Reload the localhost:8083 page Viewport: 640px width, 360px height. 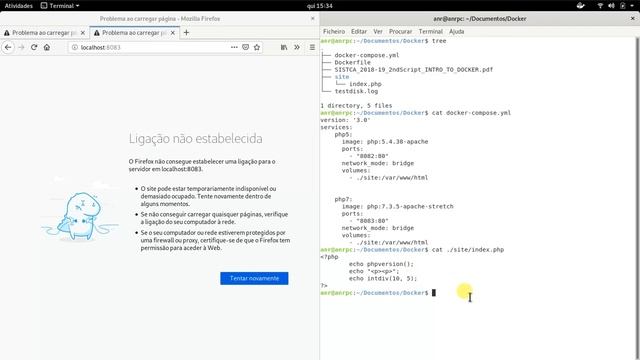pos(34,47)
